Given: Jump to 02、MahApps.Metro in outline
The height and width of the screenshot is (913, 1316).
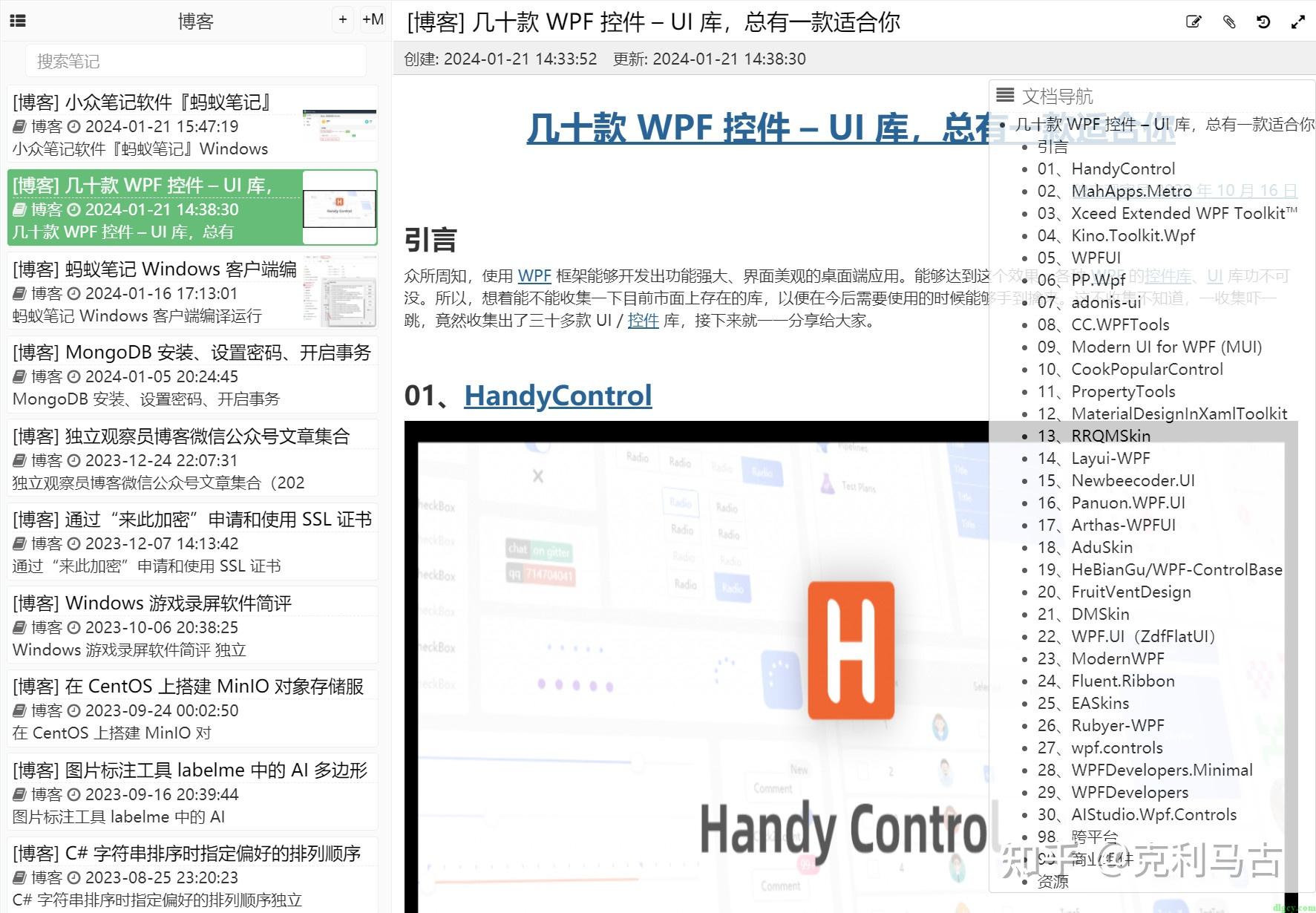Looking at the screenshot, I should coord(1115,192).
